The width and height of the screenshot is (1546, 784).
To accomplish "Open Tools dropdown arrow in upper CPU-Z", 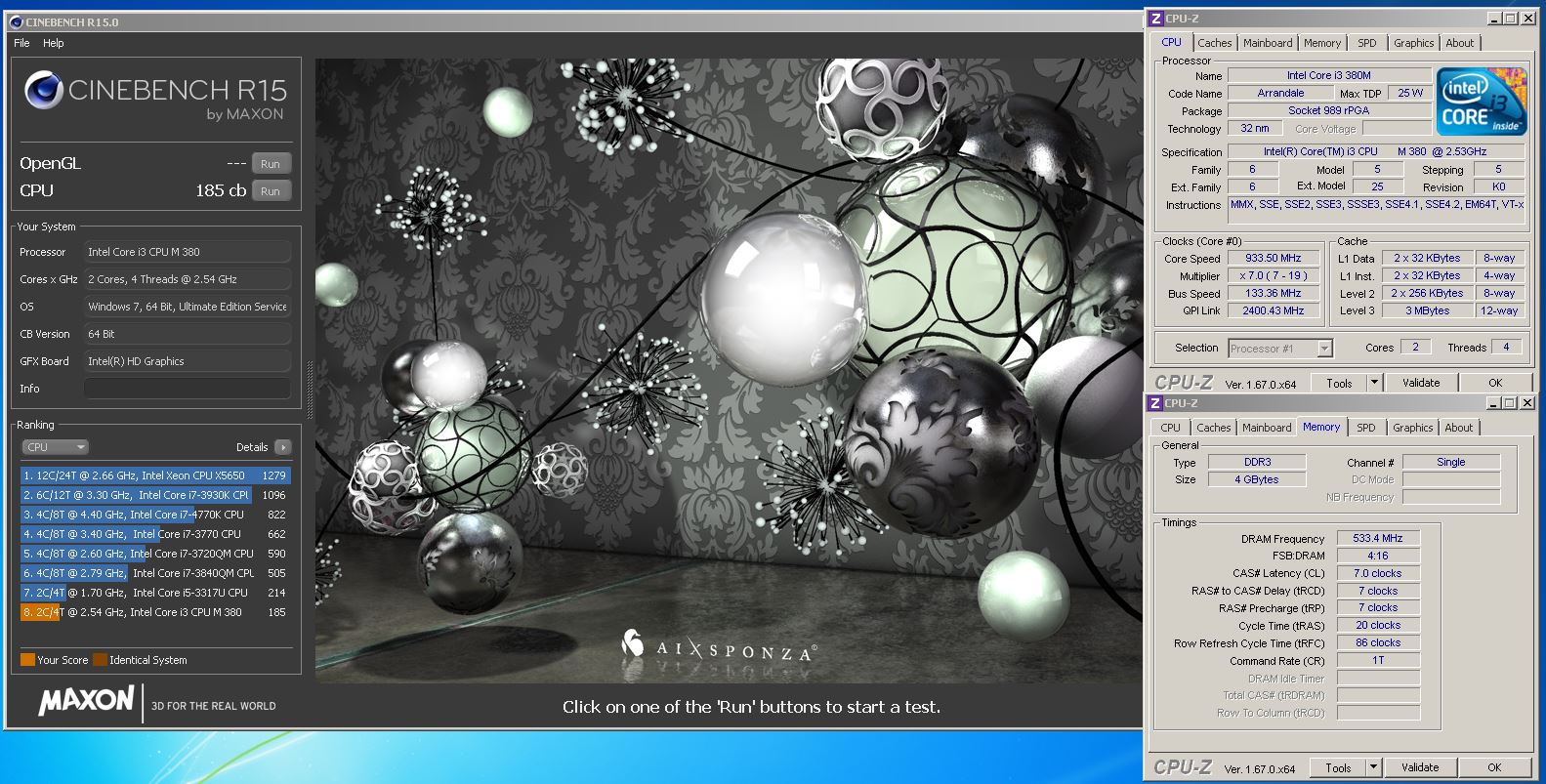I will click(x=1374, y=383).
